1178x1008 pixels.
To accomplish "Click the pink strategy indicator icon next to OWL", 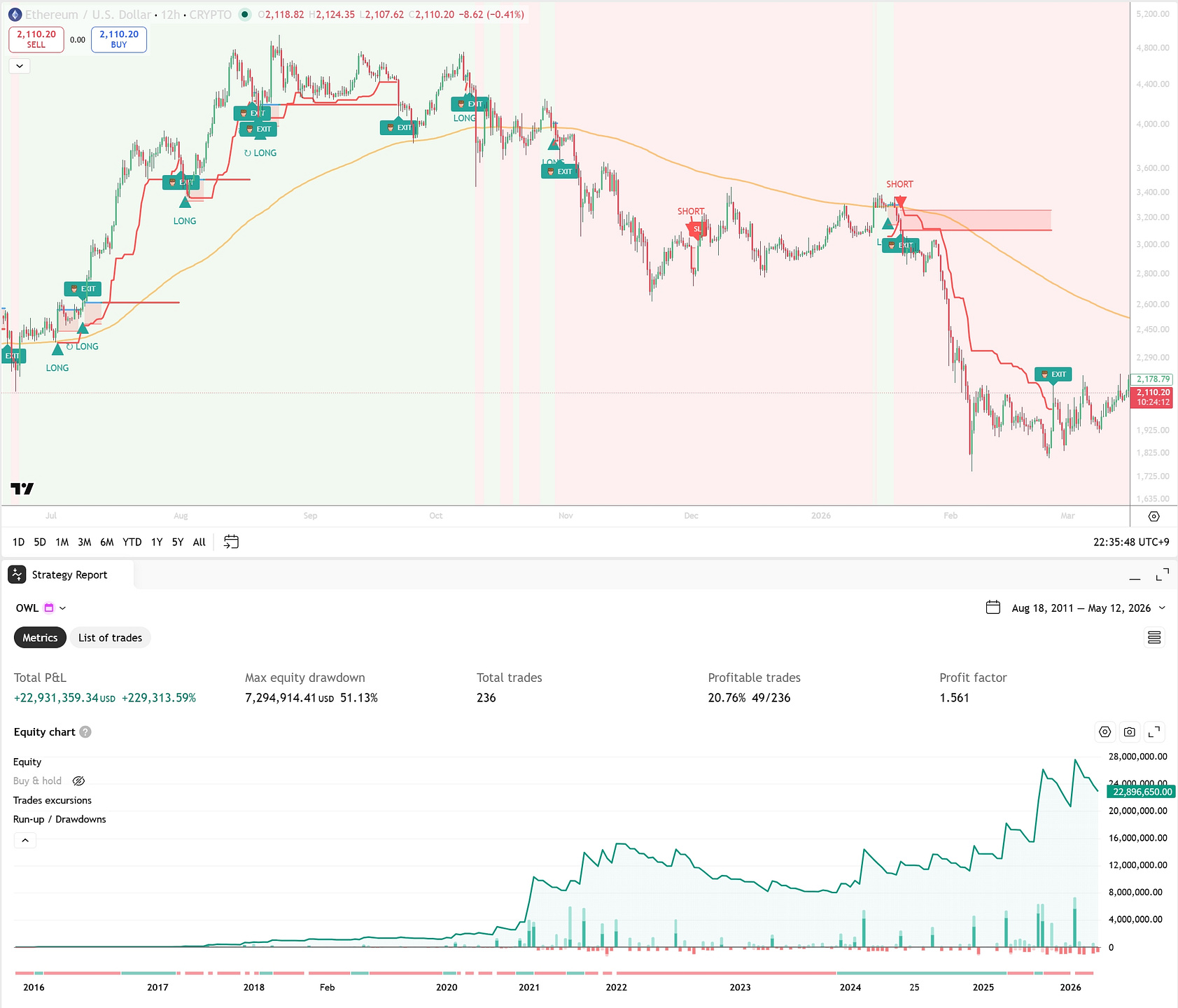I will (x=49, y=608).
